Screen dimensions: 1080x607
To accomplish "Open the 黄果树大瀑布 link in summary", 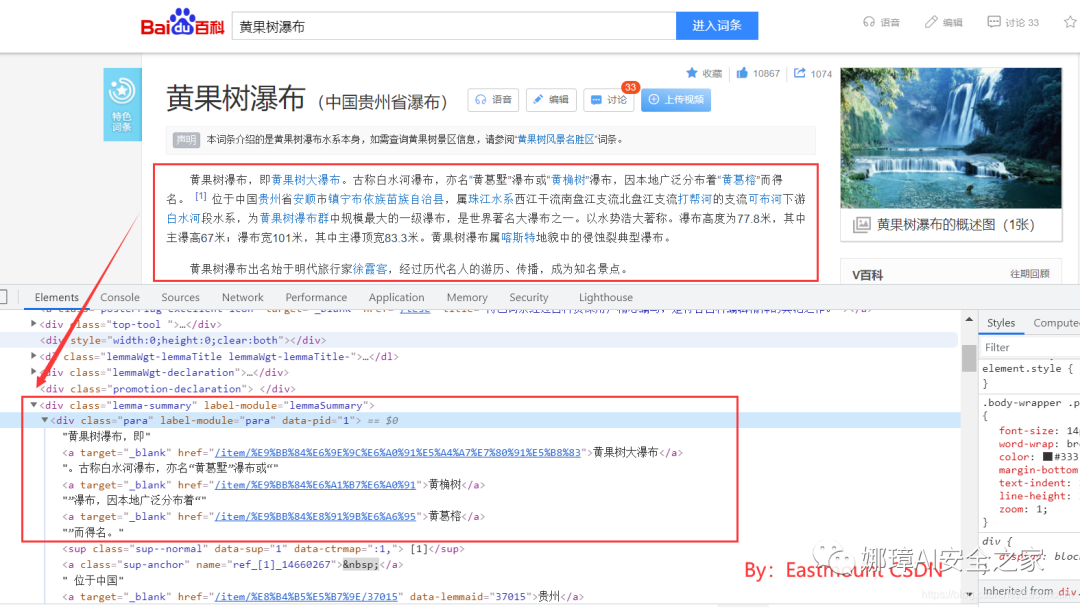I will [306, 180].
